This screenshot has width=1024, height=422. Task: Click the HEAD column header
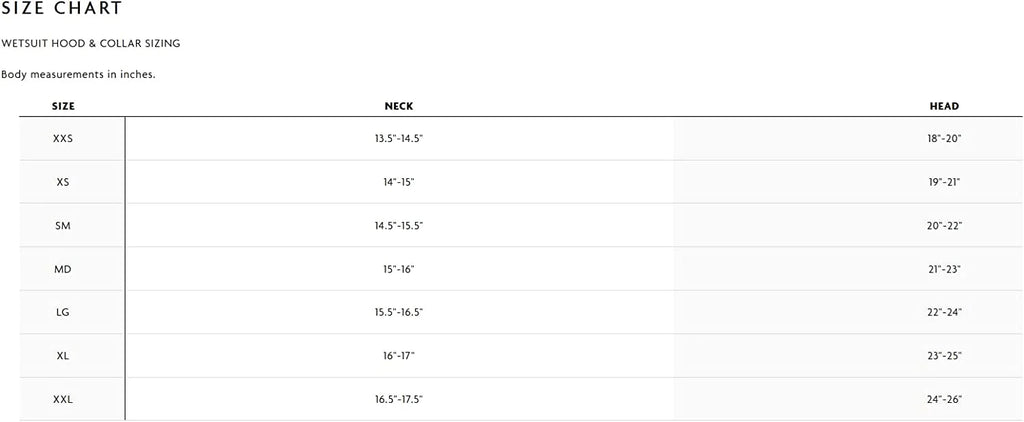click(944, 106)
